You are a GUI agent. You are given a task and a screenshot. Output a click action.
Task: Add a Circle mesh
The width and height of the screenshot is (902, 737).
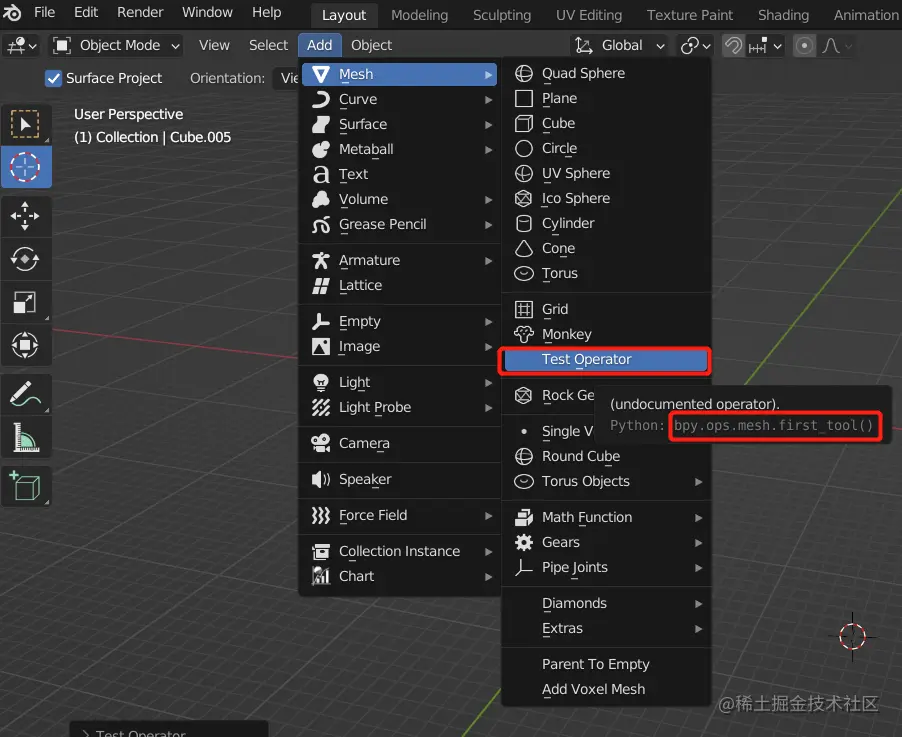coord(606,148)
